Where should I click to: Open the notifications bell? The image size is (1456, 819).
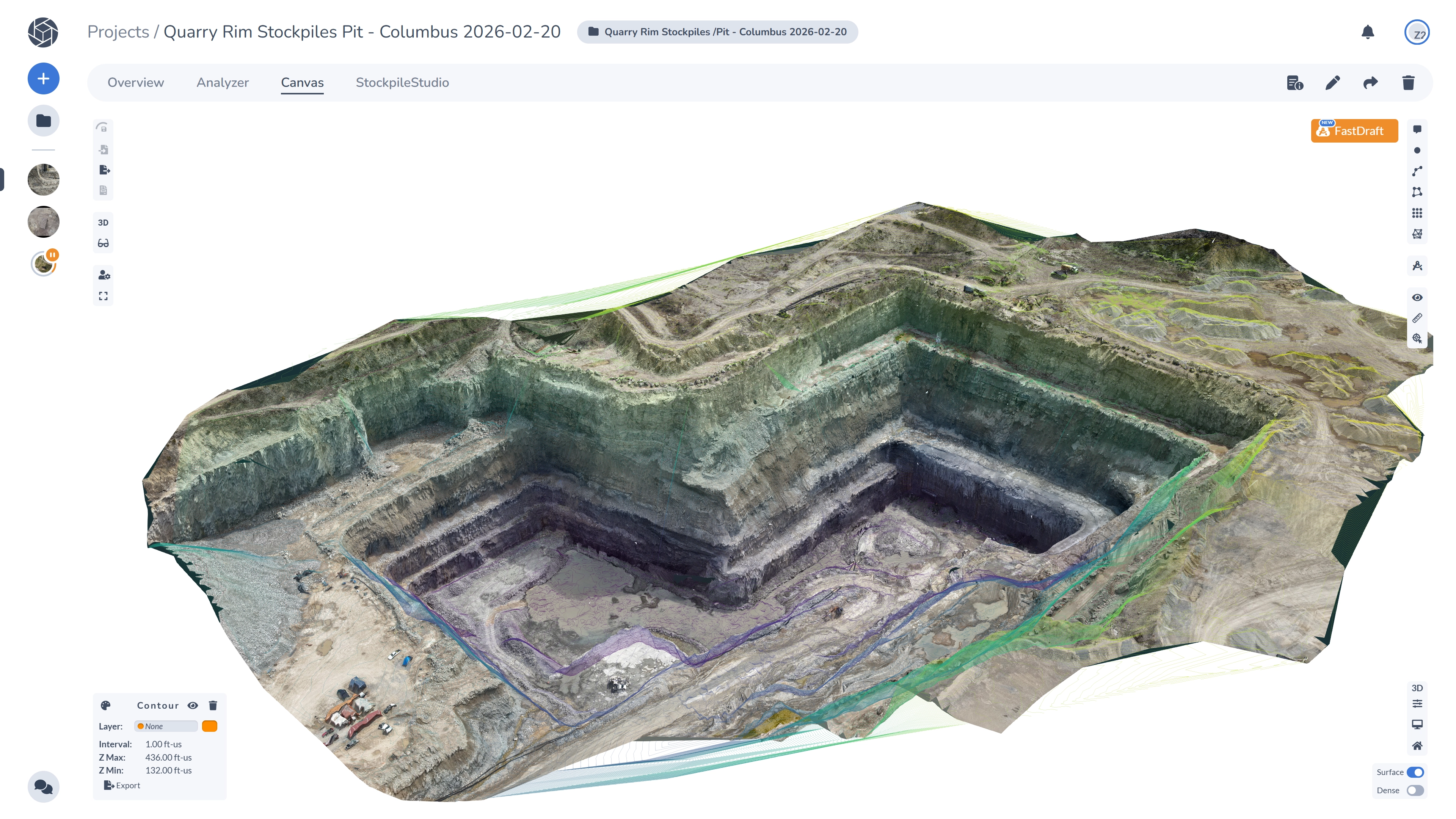[x=1367, y=32]
